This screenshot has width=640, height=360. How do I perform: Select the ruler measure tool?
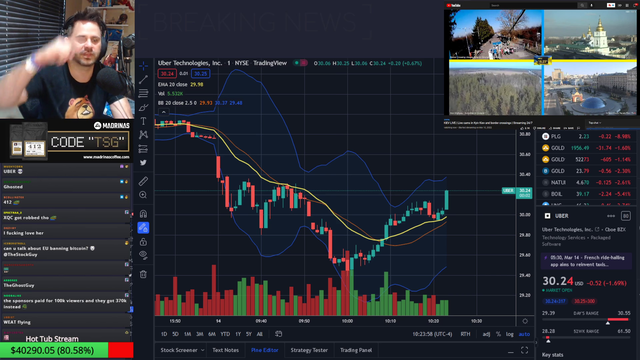click(x=143, y=181)
